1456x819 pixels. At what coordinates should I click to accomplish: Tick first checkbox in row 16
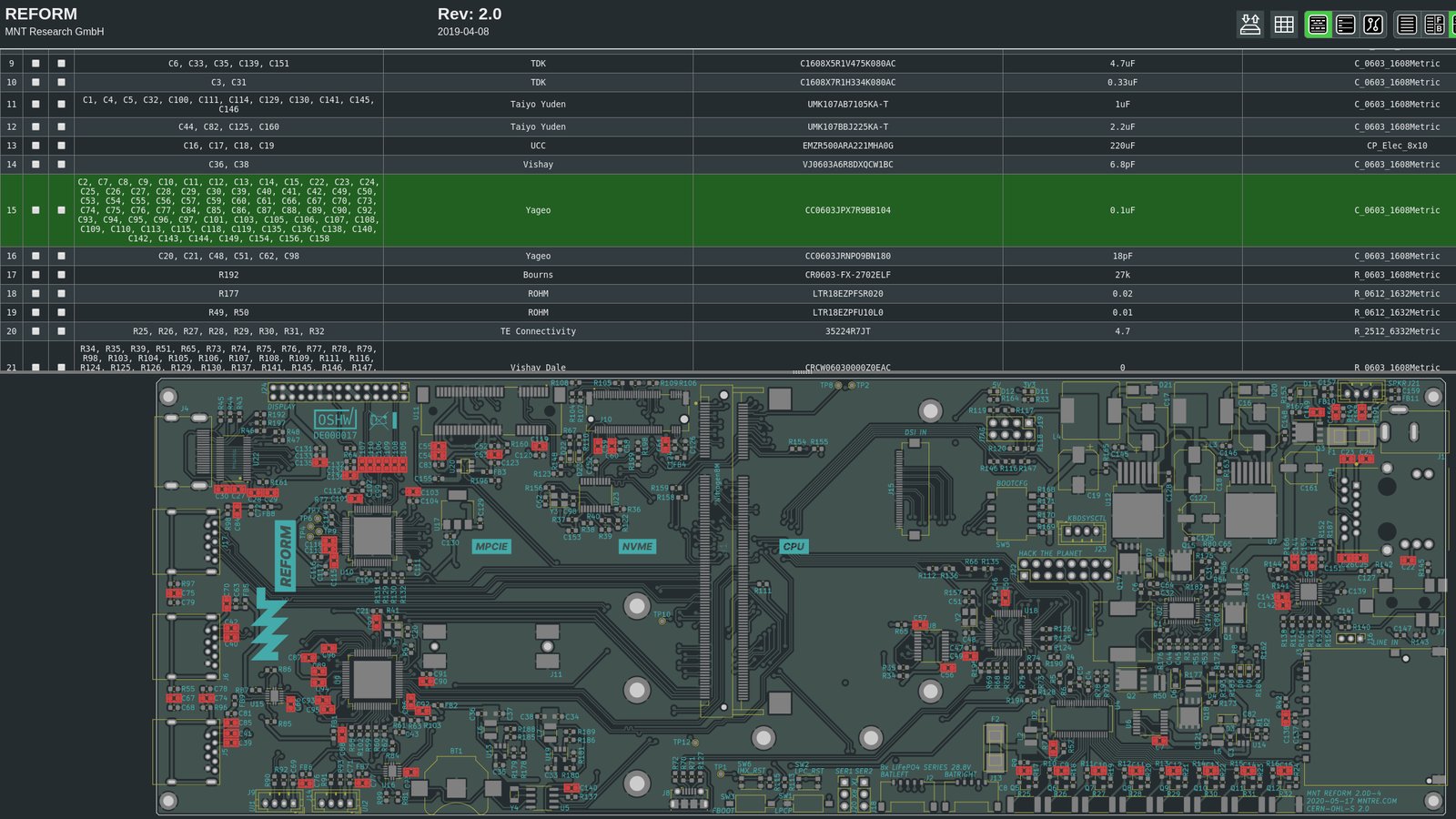pos(35,257)
